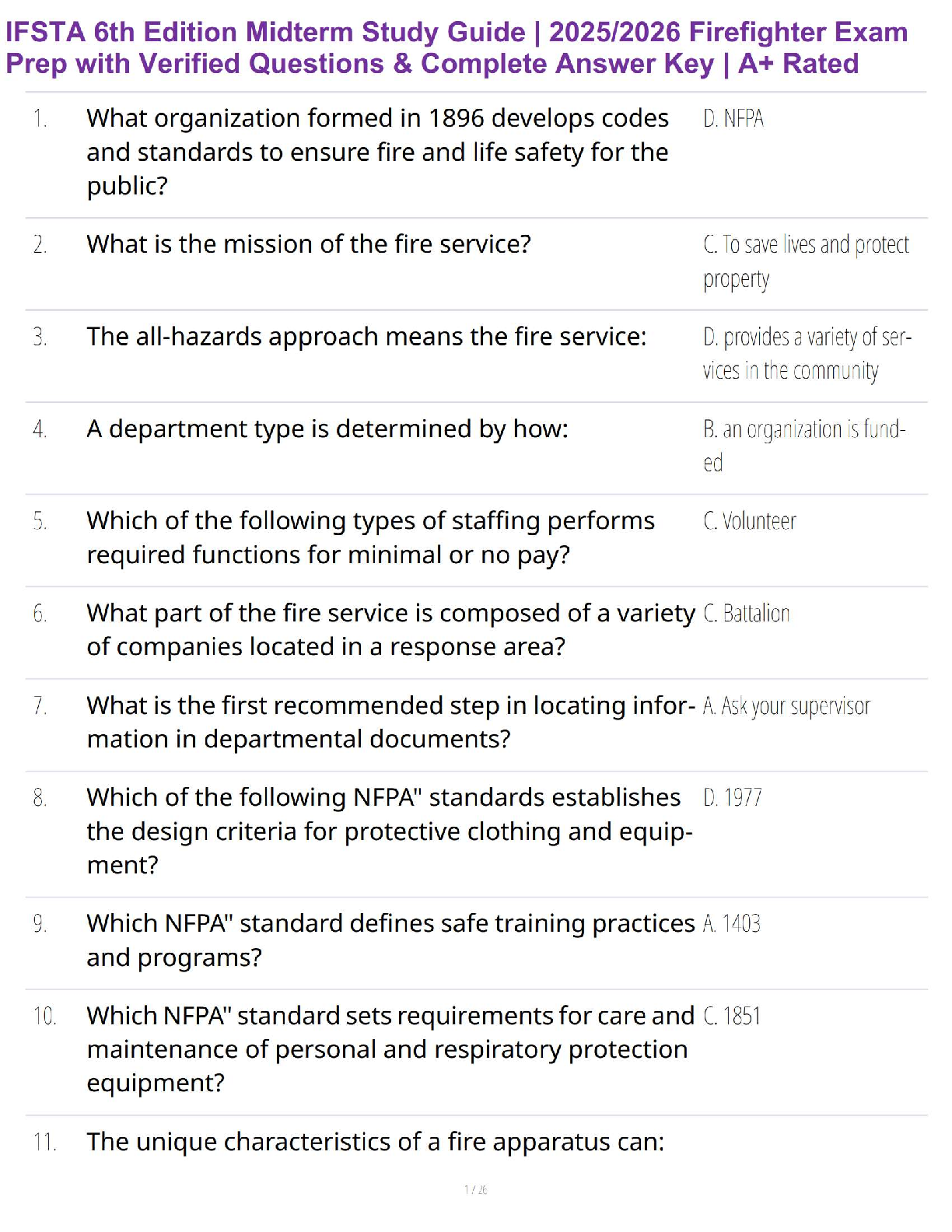Click the answer "C. Battalion"

(x=747, y=614)
